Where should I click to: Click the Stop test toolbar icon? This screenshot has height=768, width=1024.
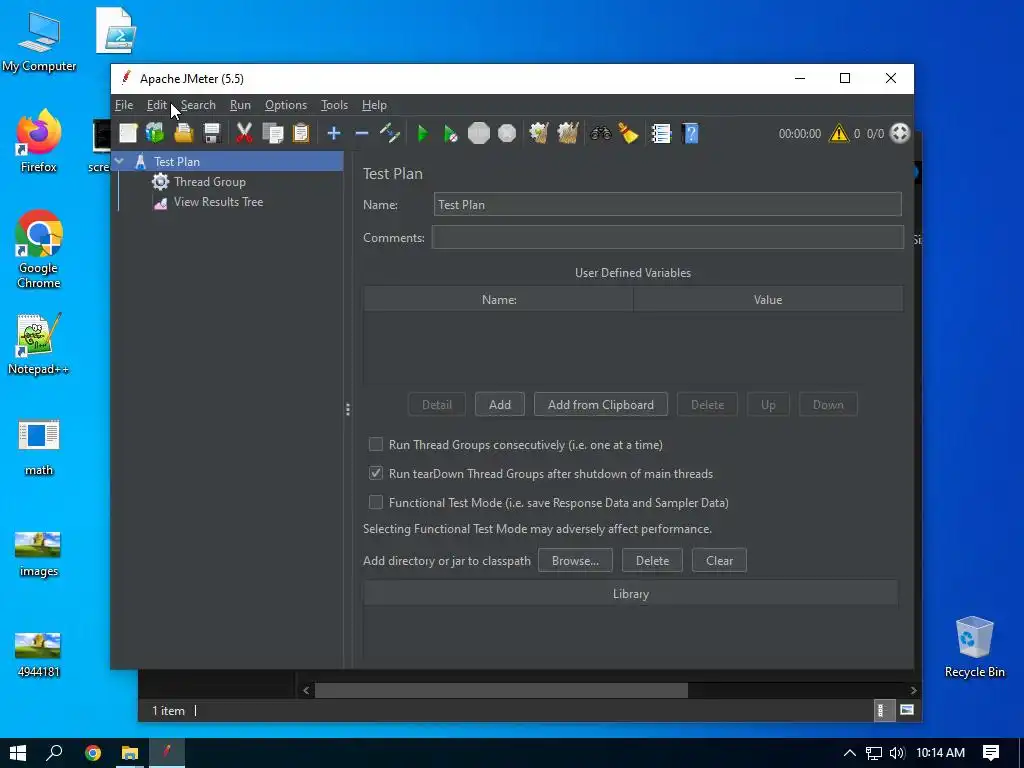point(479,133)
